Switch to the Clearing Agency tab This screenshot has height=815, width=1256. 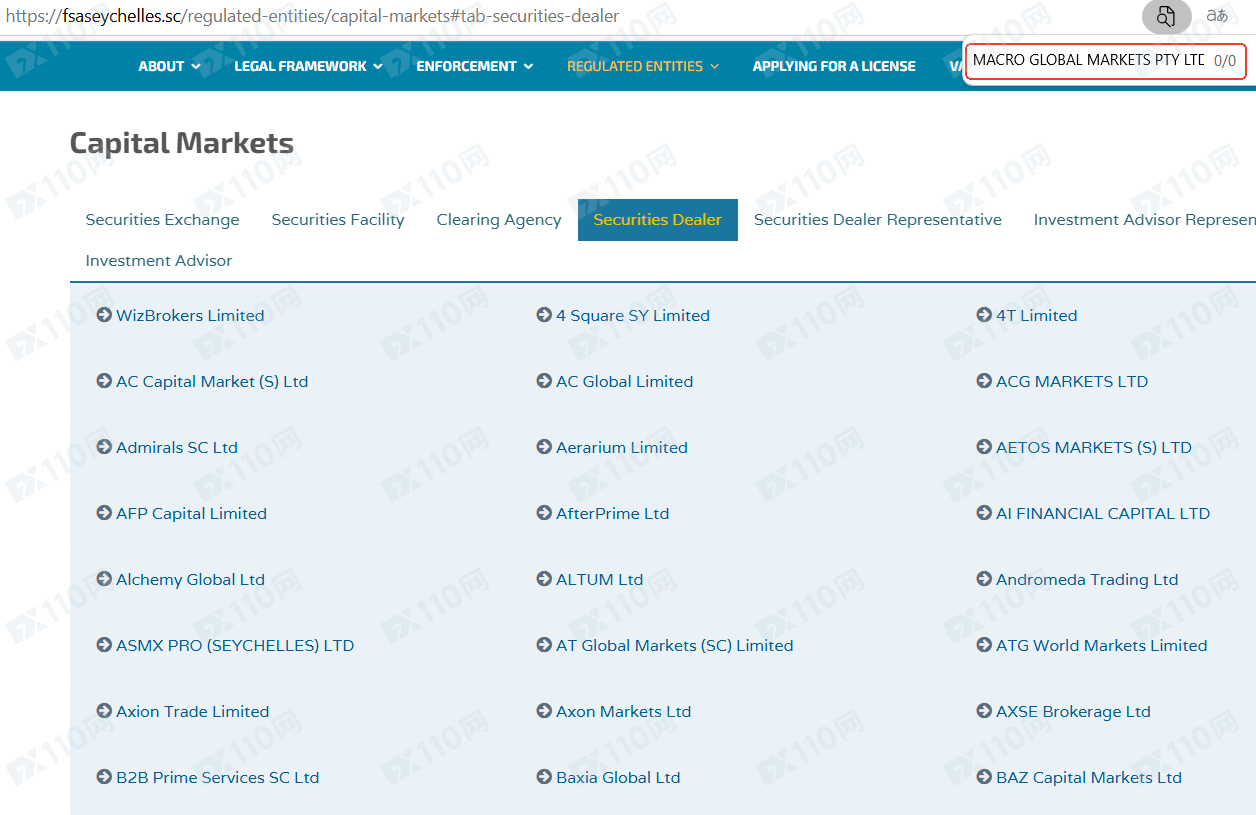[x=499, y=220]
